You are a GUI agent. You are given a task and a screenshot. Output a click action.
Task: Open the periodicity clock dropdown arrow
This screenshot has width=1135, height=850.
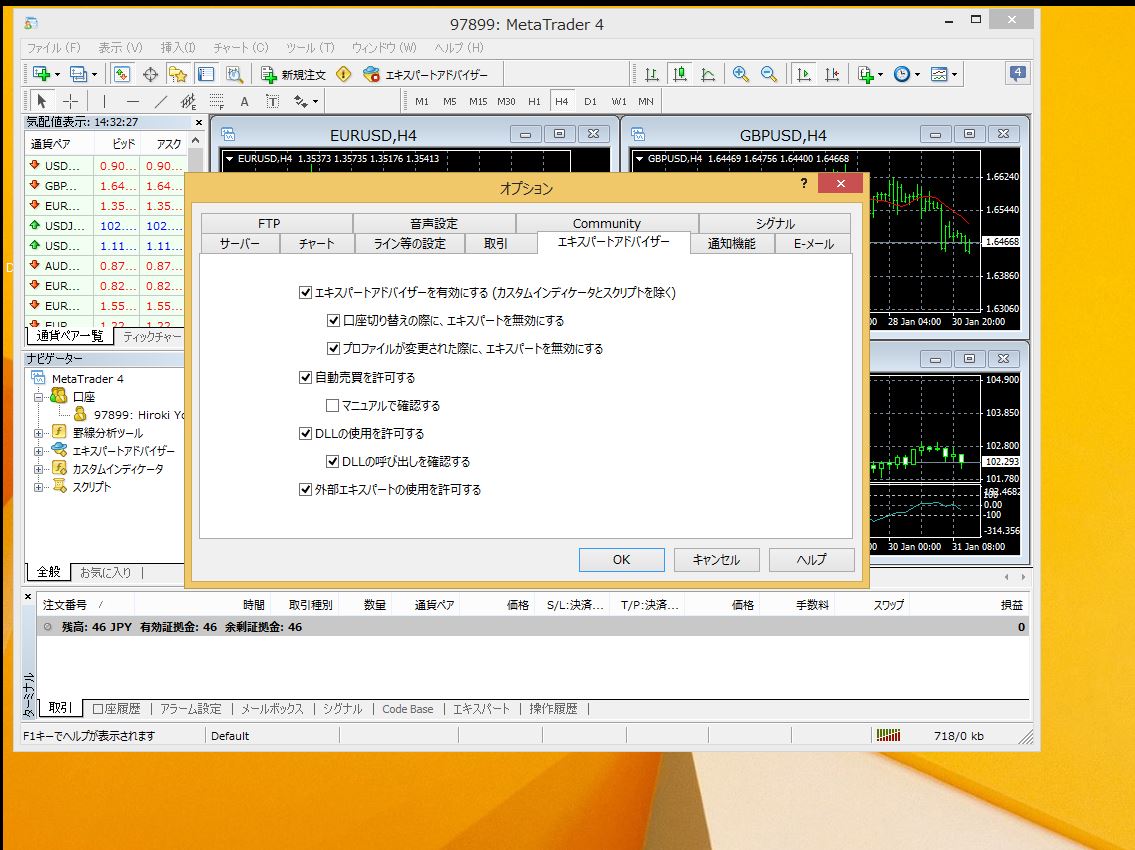tap(917, 75)
